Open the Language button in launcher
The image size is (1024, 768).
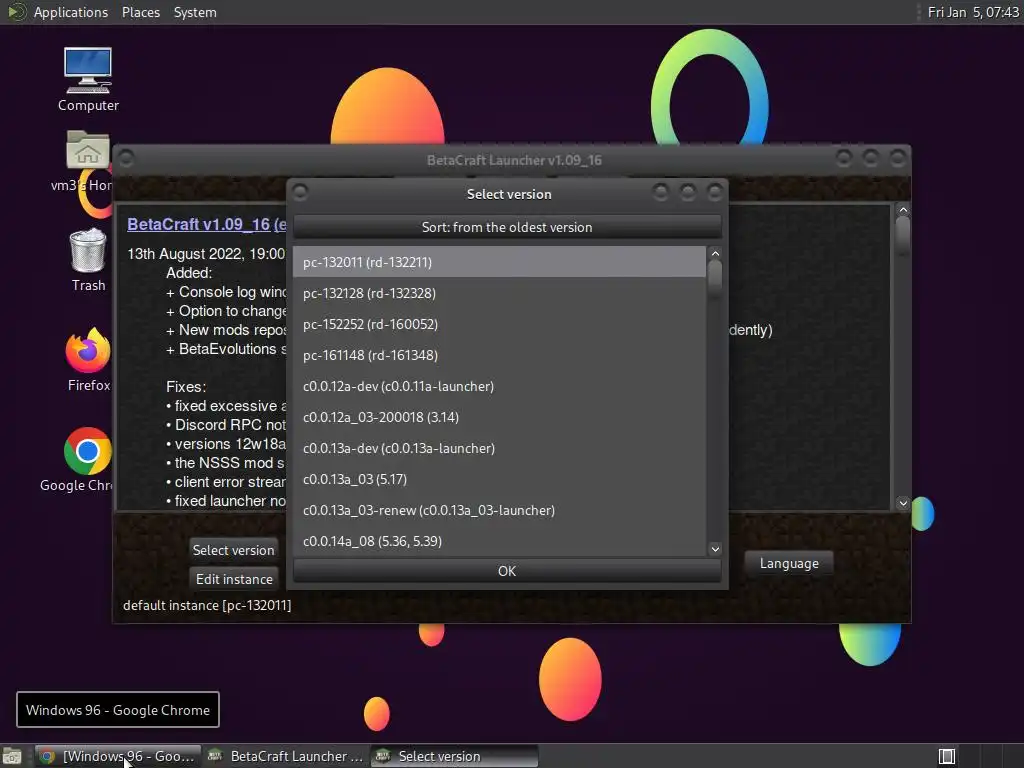(789, 563)
